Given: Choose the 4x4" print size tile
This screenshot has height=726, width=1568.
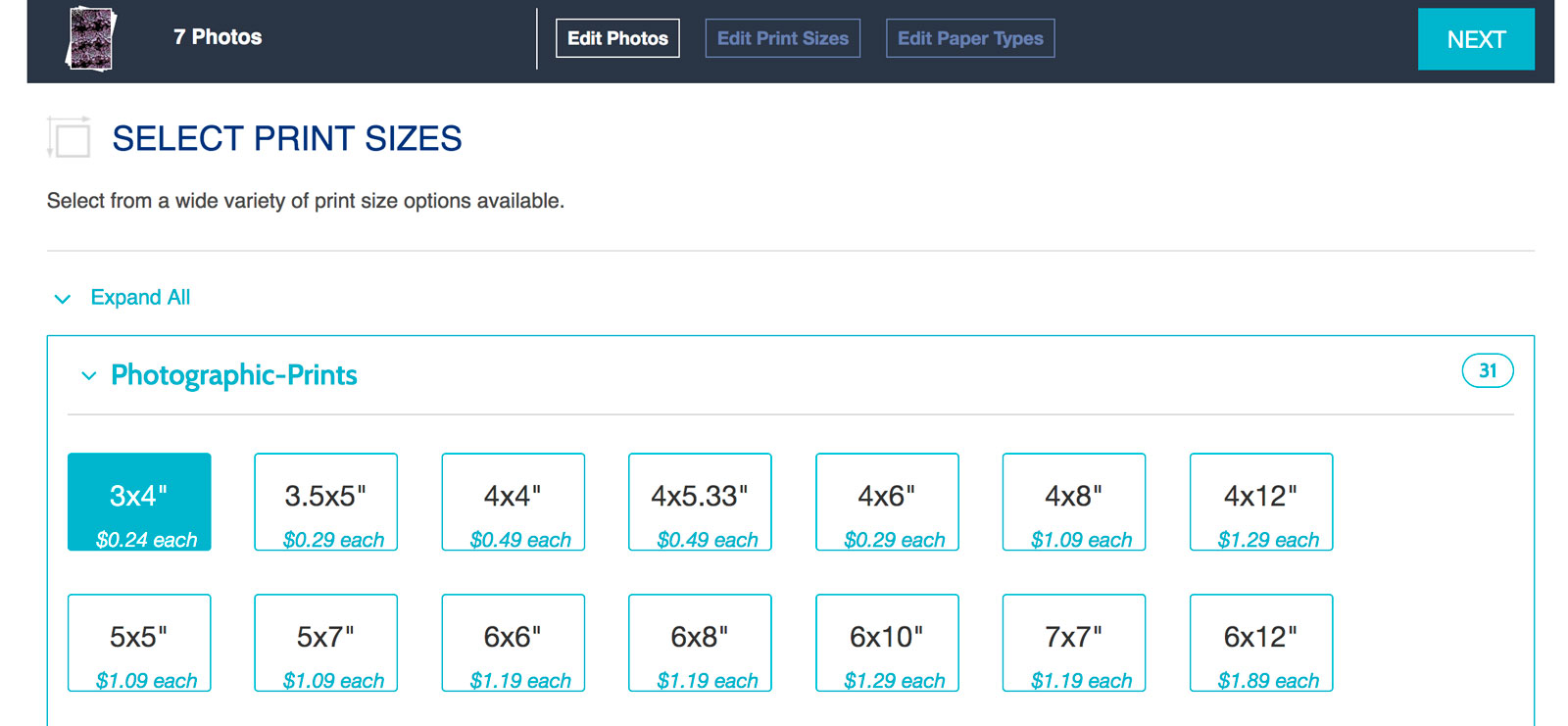Looking at the screenshot, I should coord(513,502).
